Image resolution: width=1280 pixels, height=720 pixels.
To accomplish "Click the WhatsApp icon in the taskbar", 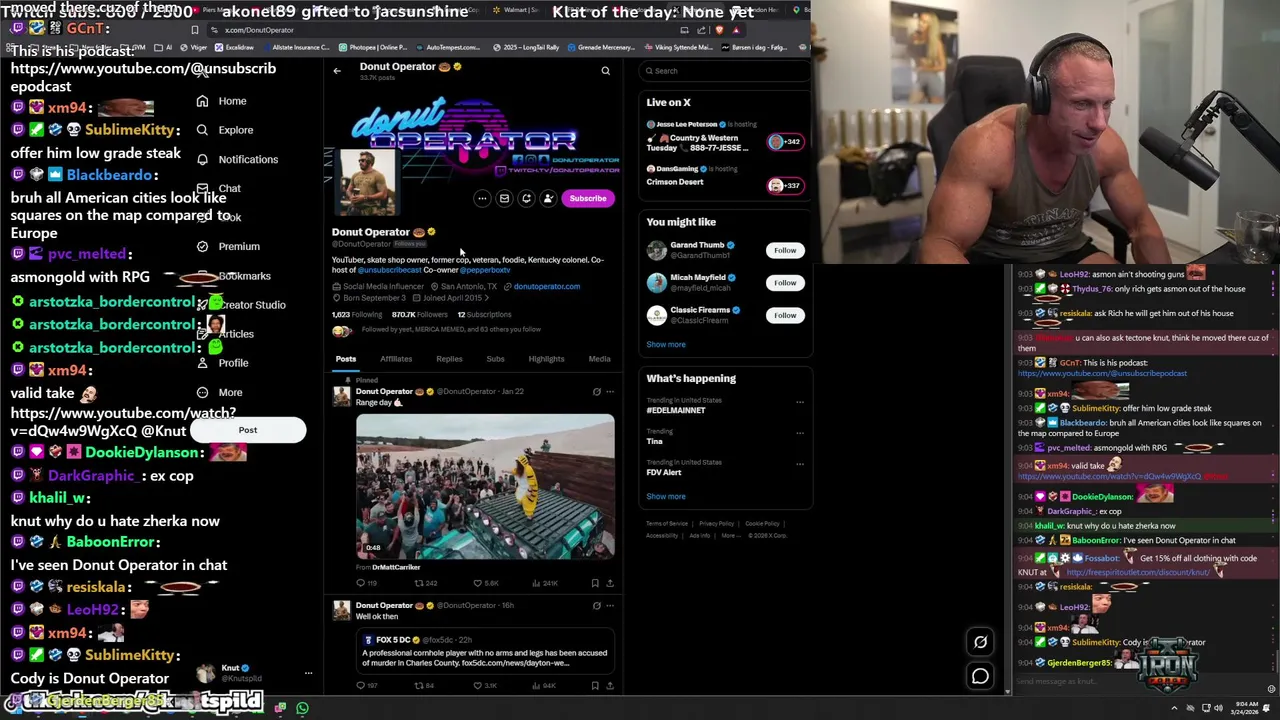I will coord(302,708).
